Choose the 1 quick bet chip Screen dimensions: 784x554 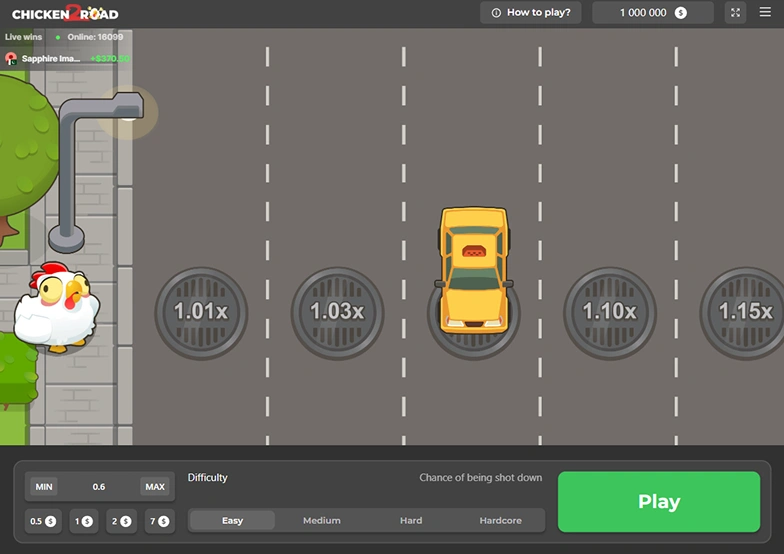[x=84, y=521]
